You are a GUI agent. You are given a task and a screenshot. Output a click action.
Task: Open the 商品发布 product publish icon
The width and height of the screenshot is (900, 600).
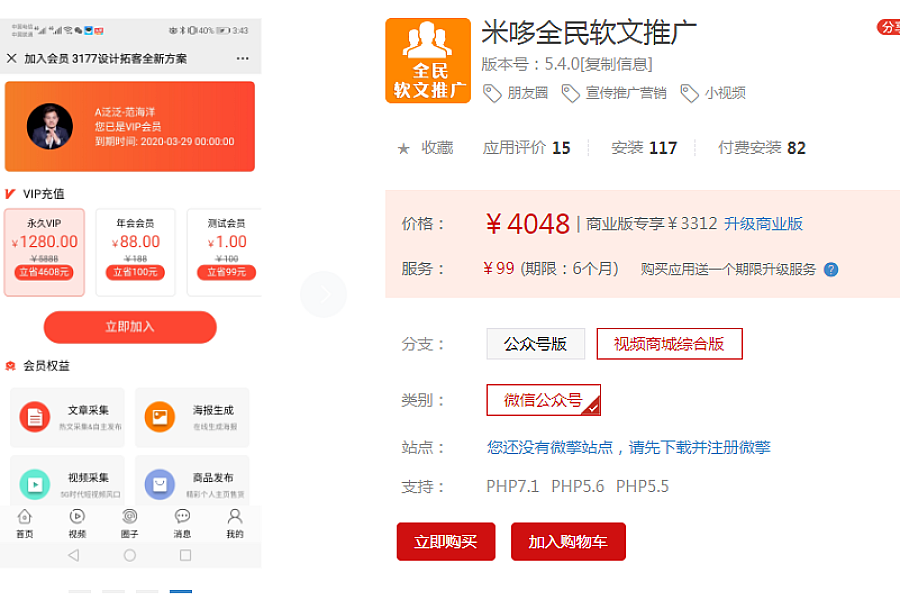click(x=160, y=484)
